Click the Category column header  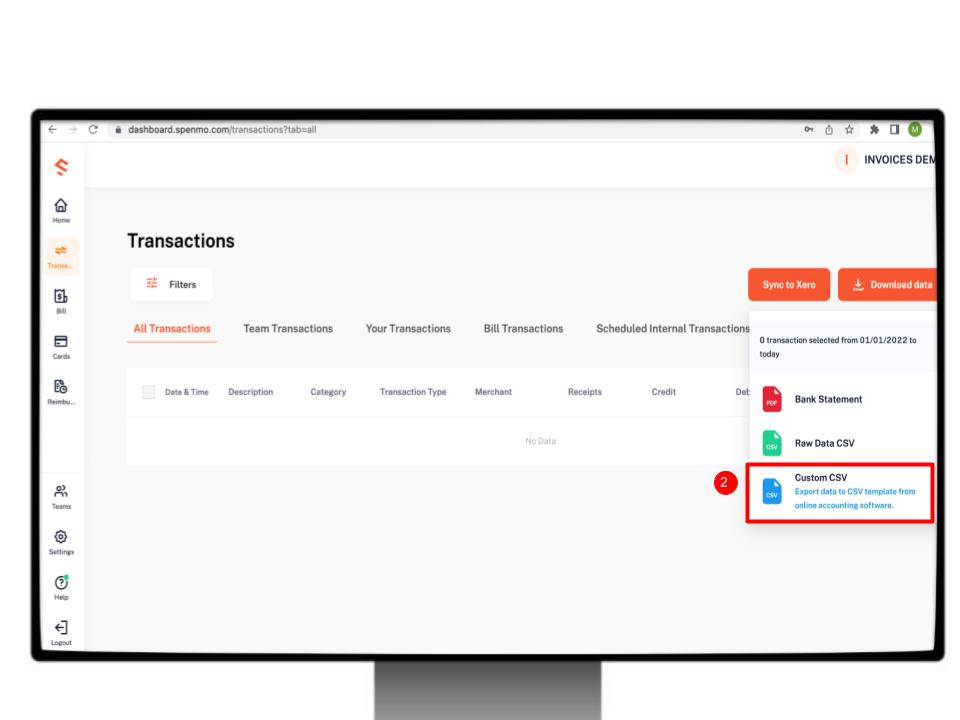pyautogui.click(x=328, y=392)
